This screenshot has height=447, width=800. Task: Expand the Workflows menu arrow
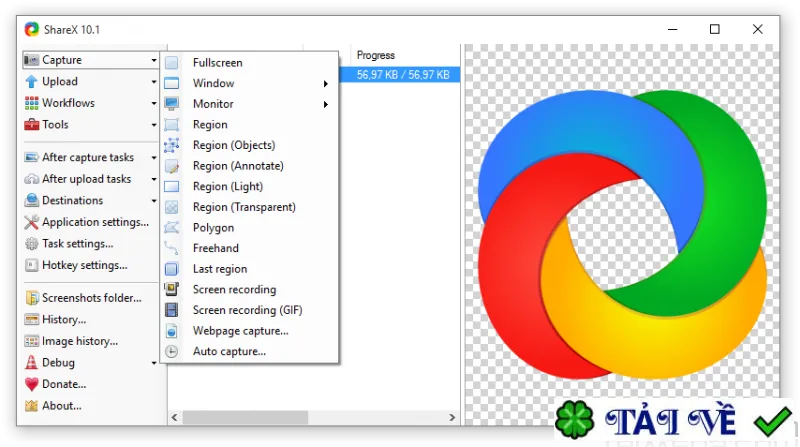point(154,103)
